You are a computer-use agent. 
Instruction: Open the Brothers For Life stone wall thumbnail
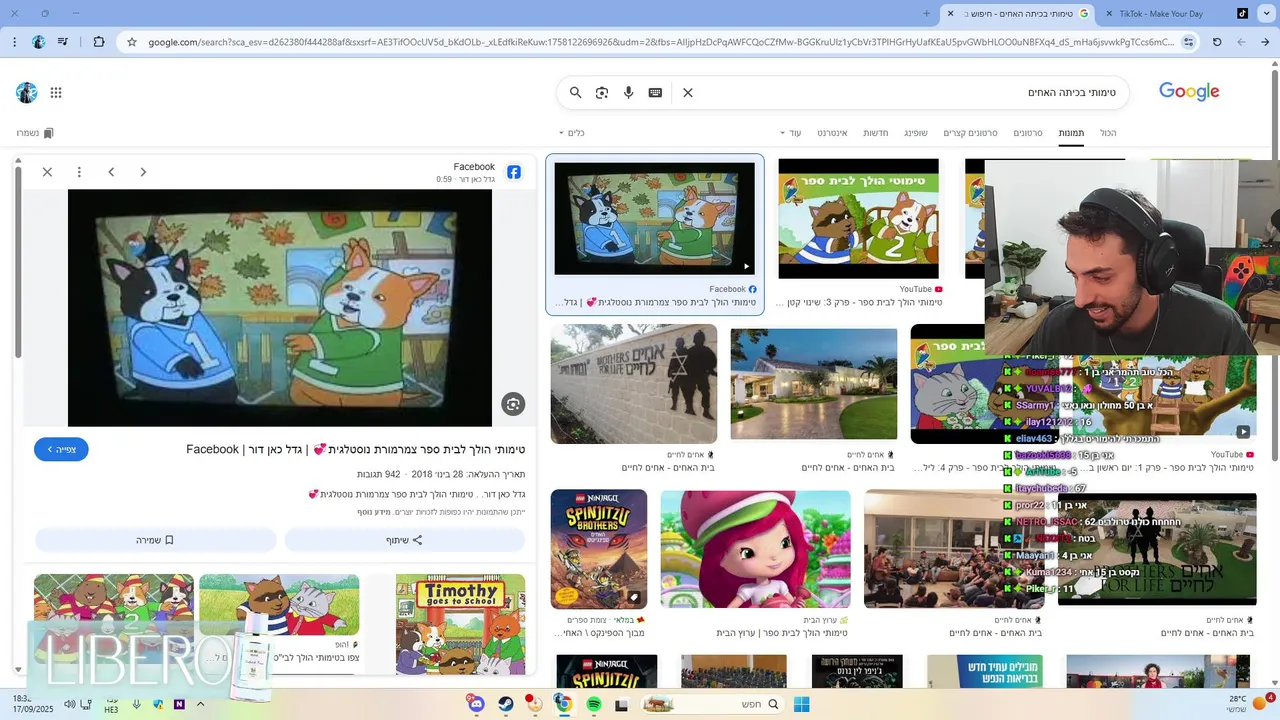634,384
